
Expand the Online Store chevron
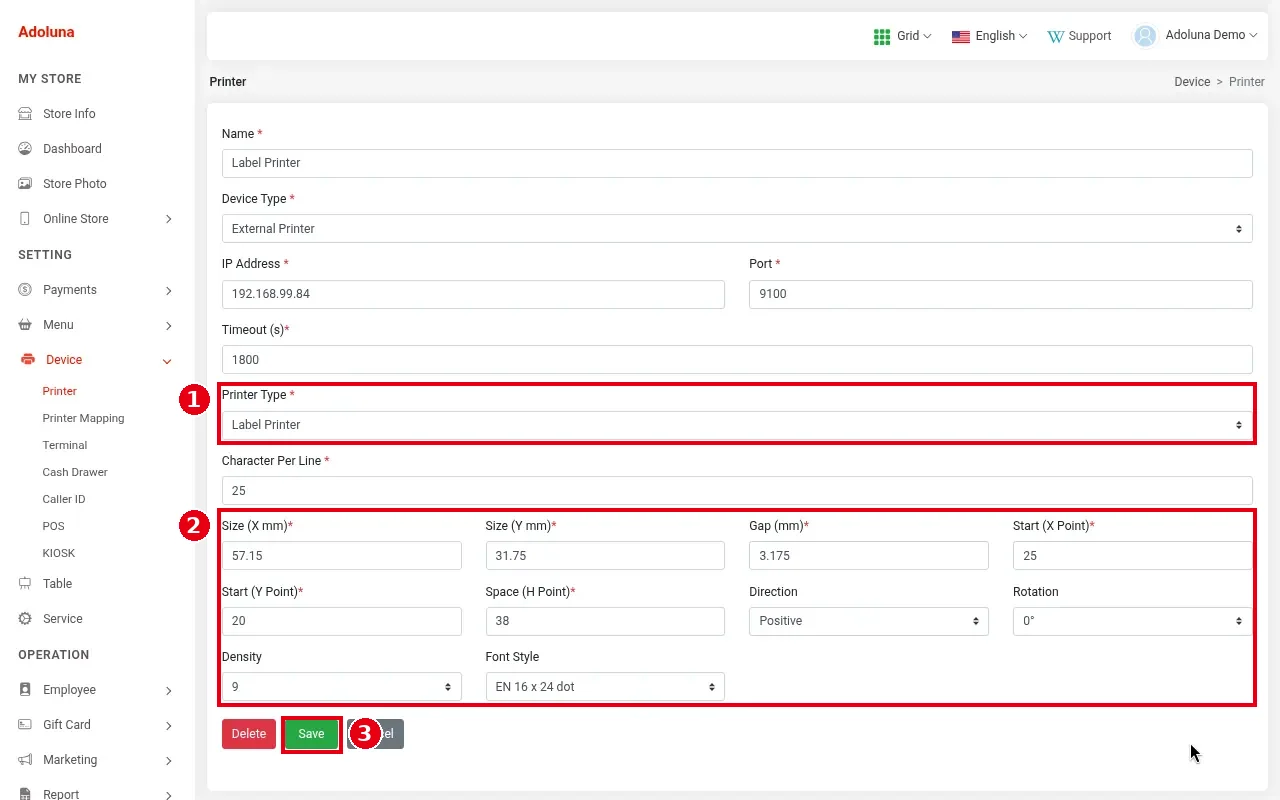click(168, 219)
